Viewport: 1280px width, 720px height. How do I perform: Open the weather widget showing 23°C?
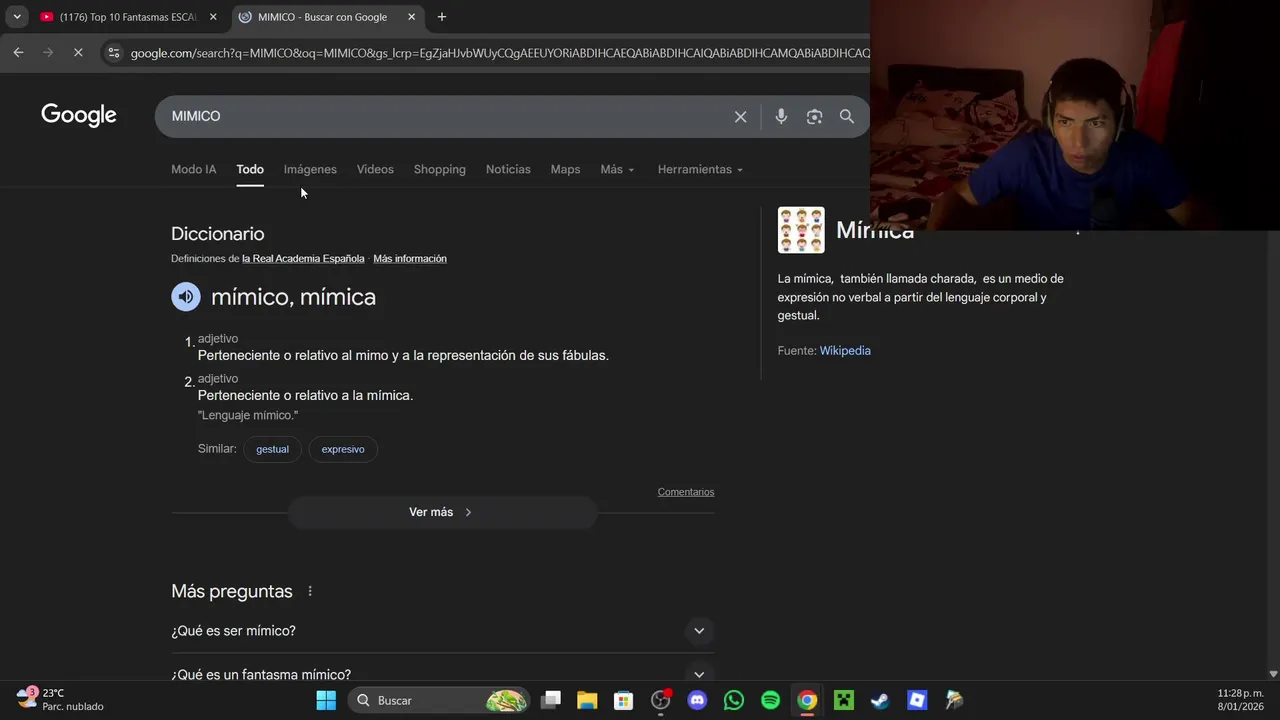pos(60,699)
